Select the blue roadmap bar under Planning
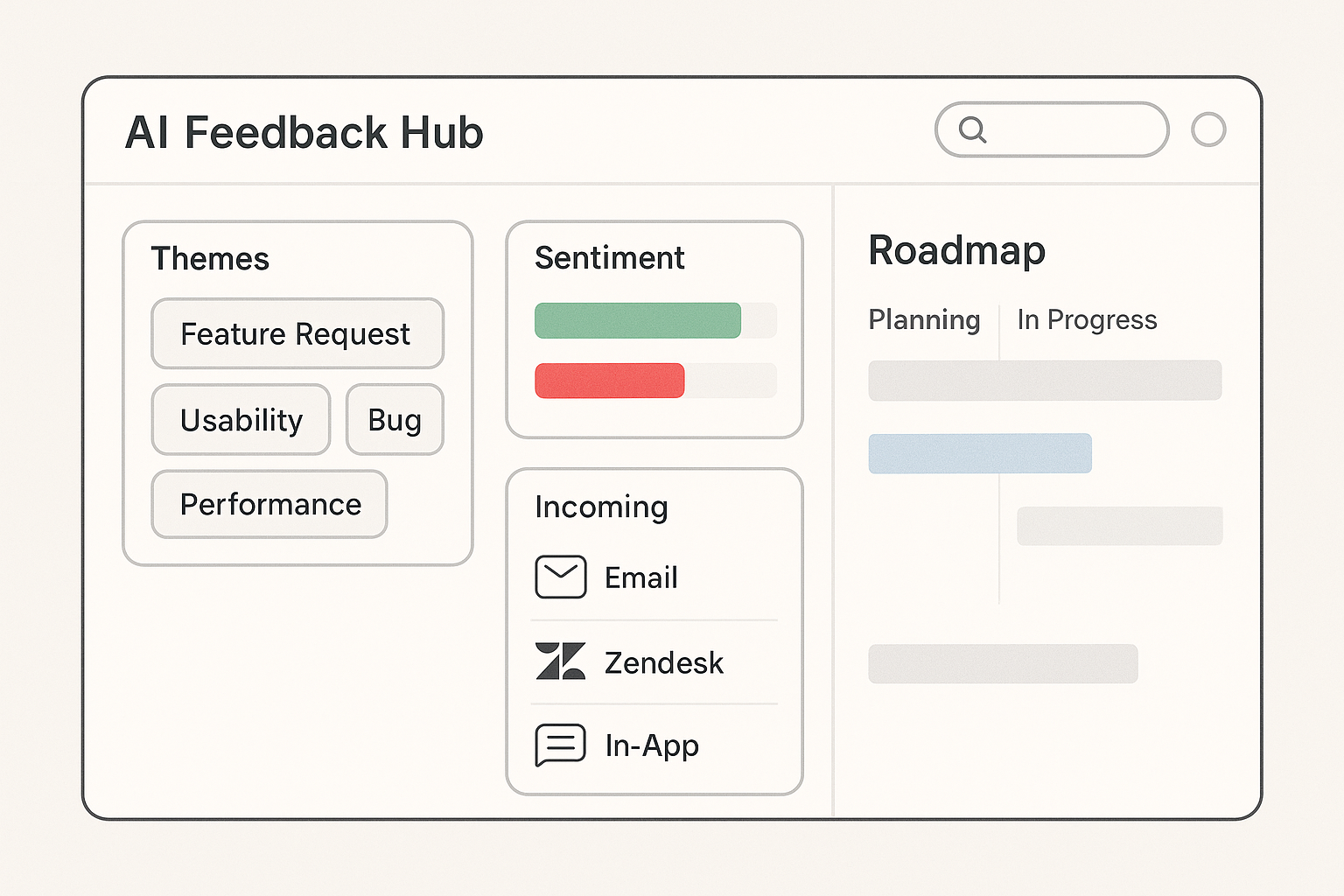 (979, 453)
